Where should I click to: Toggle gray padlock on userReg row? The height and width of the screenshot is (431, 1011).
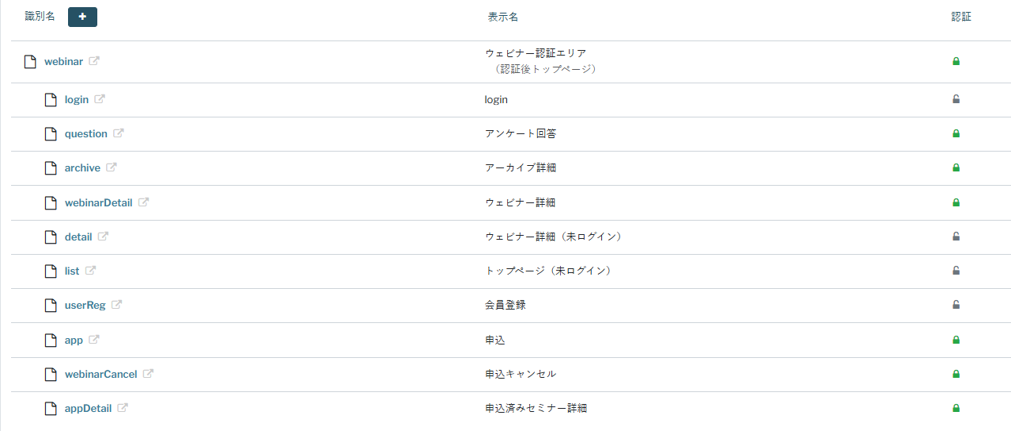click(956, 305)
